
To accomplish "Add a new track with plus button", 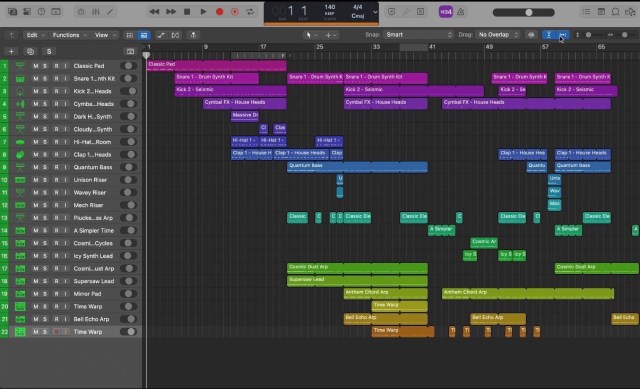I will click(11, 51).
